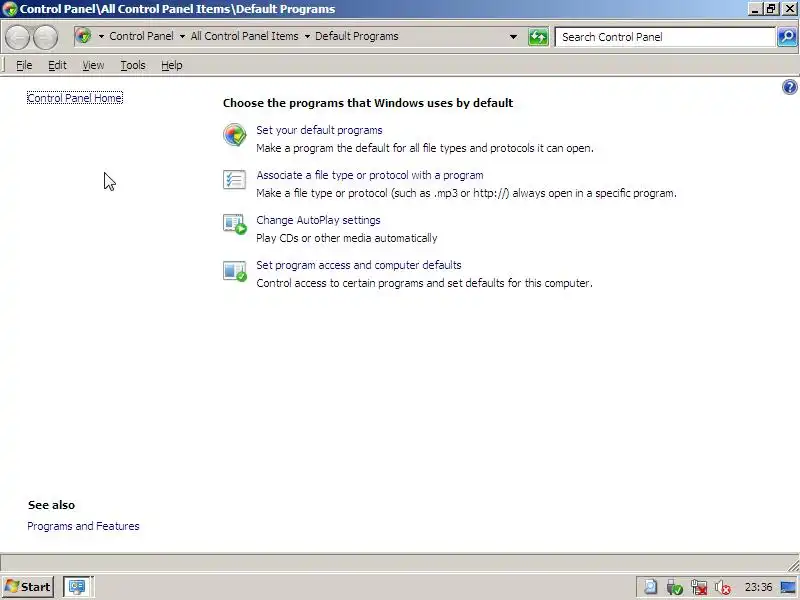The image size is (800, 600).
Task: Click the window resize grip corner
Action: click(x=793, y=565)
